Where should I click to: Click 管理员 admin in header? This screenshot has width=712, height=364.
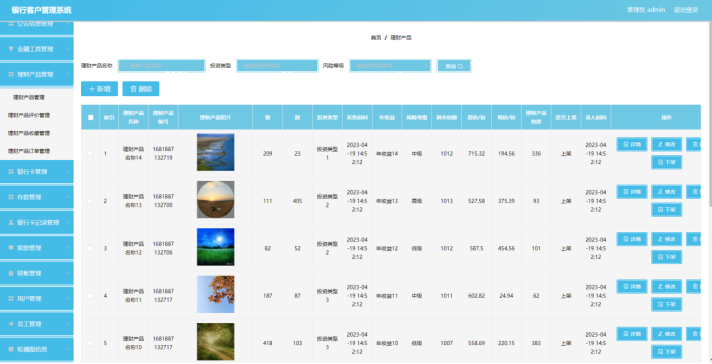pos(646,10)
